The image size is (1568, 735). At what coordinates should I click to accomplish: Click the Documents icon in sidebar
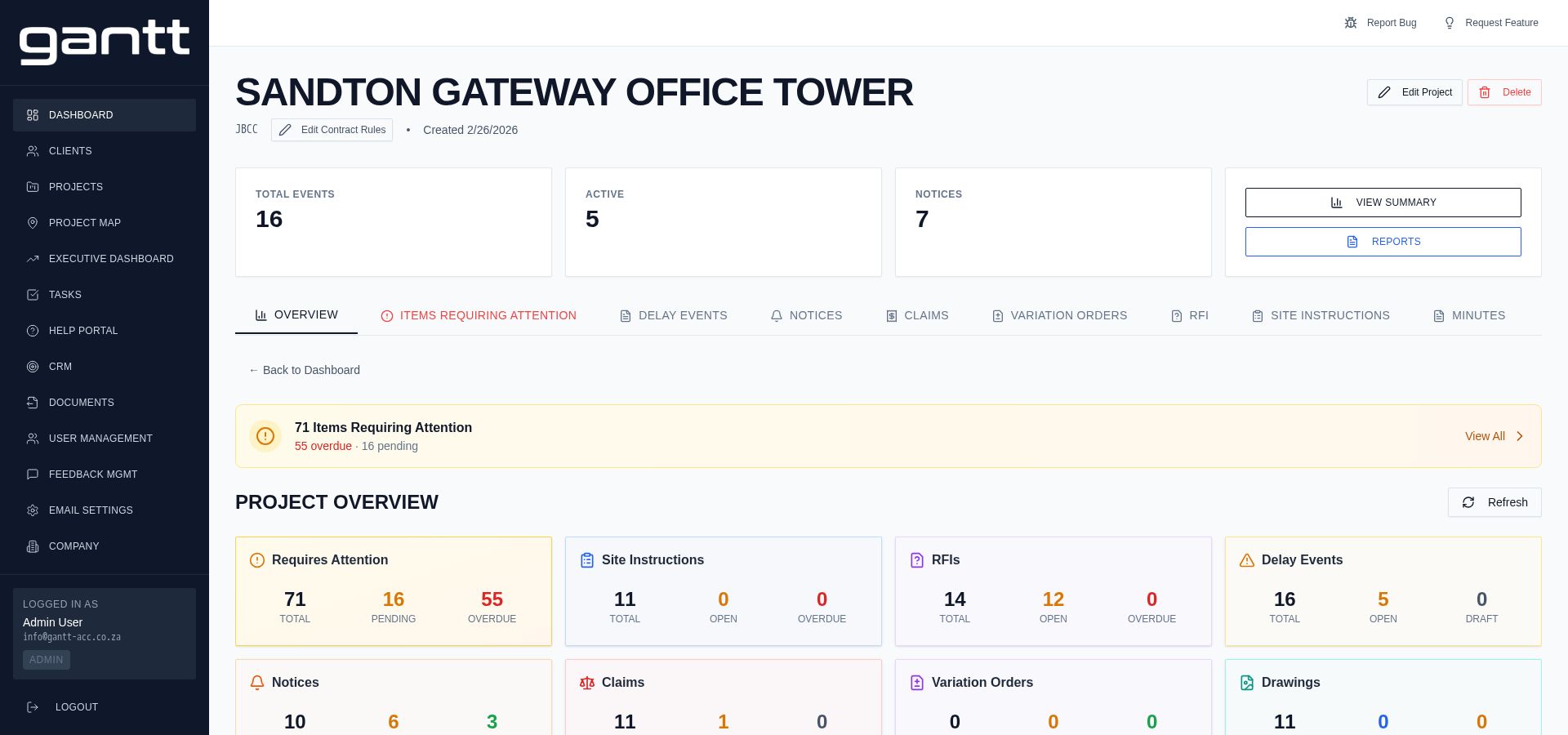[33, 403]
